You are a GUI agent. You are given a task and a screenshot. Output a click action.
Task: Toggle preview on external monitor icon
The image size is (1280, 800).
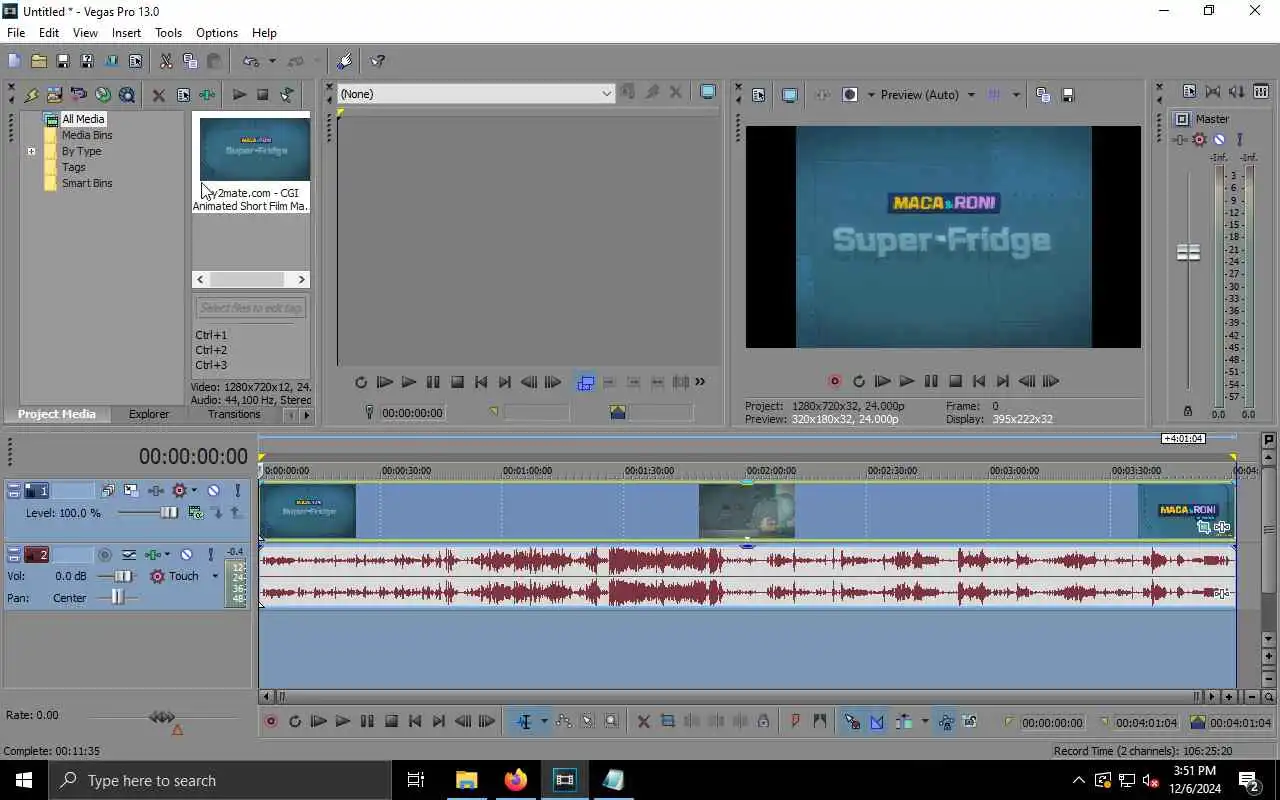point(790,95)
